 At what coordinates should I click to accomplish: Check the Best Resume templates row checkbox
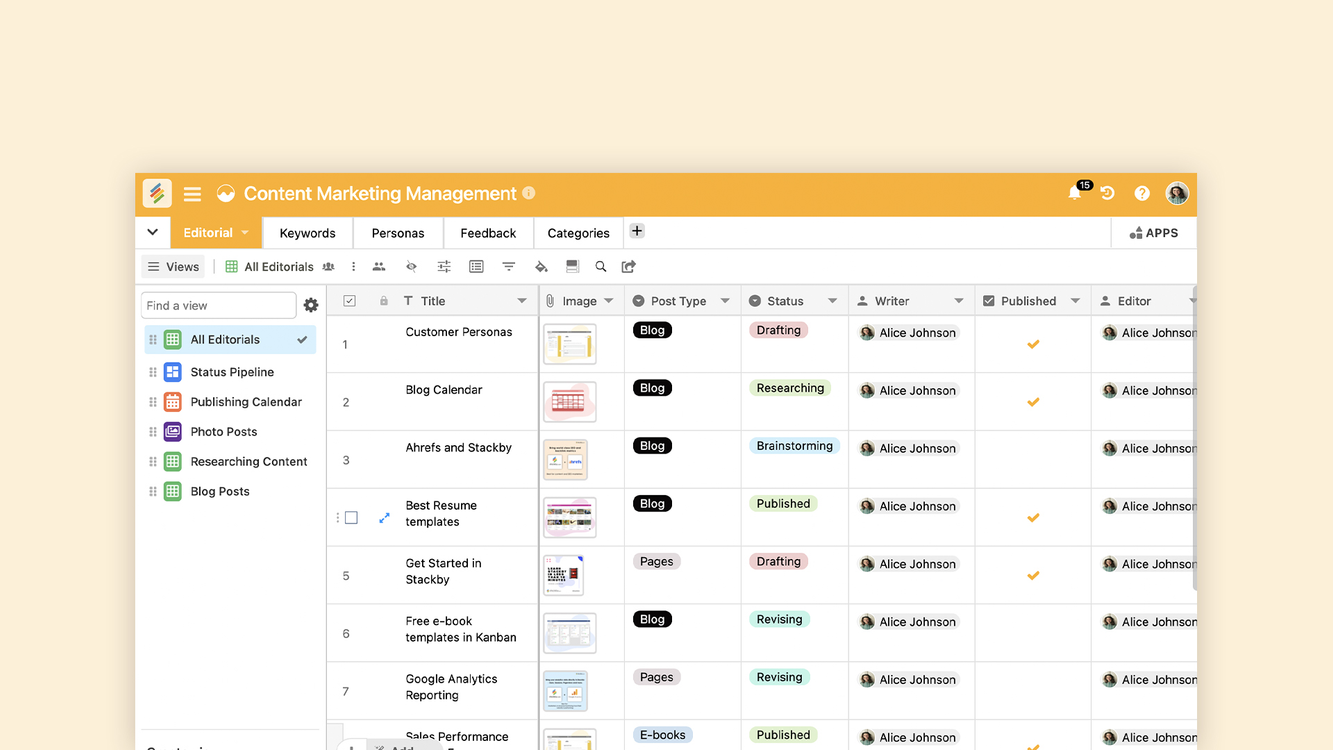pyautogui.click(x=351, y=518)
